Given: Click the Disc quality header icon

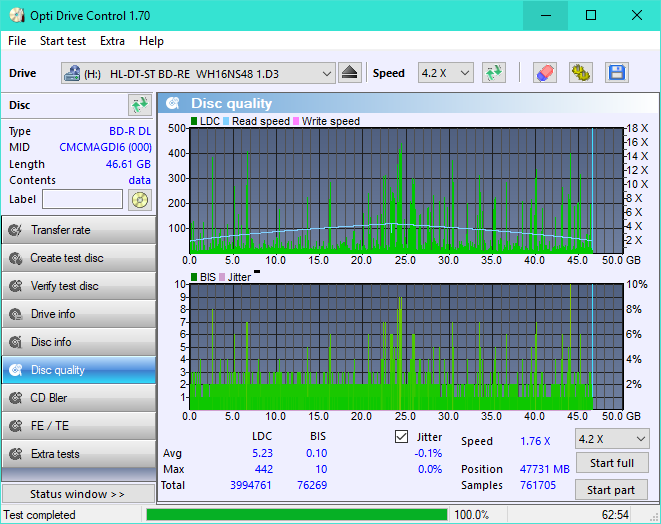Looking at the screenshot, I should click(x=172, y=103).
